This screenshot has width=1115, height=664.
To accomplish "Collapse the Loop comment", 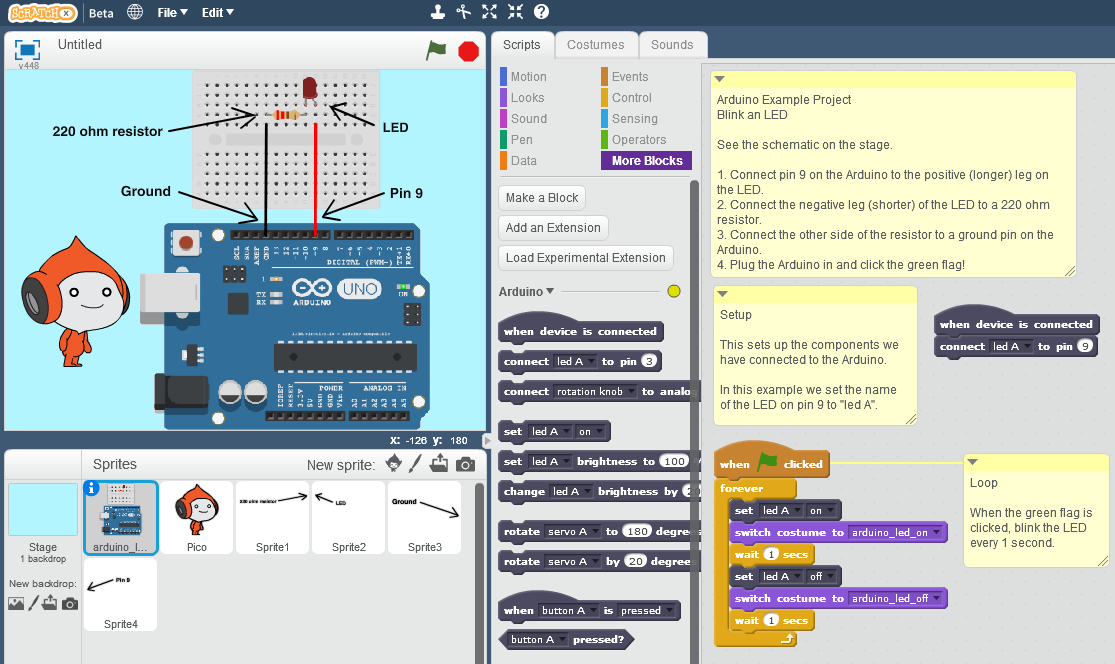I will pos(973,461).
